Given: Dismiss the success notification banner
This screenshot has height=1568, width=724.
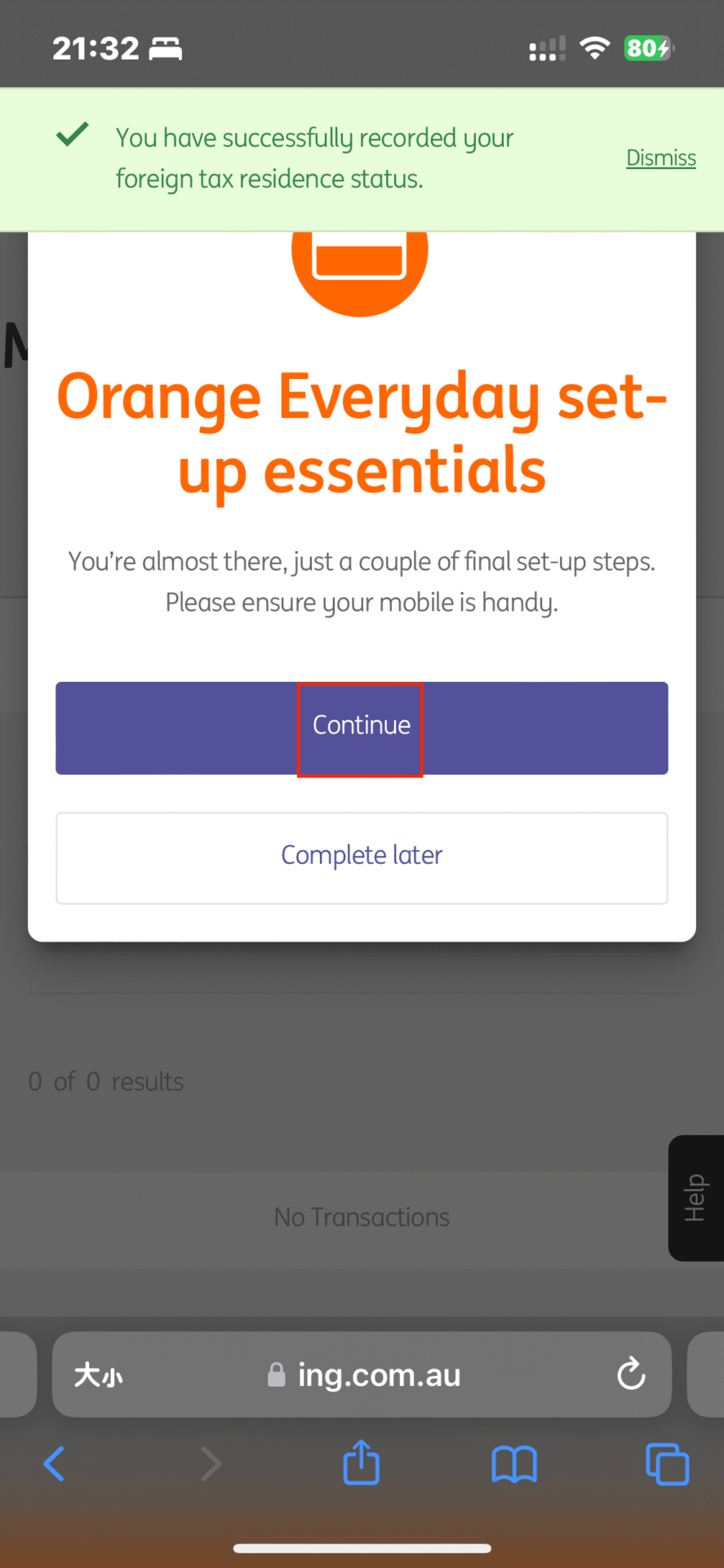Looking at the screenshot, I should (660, 158).
